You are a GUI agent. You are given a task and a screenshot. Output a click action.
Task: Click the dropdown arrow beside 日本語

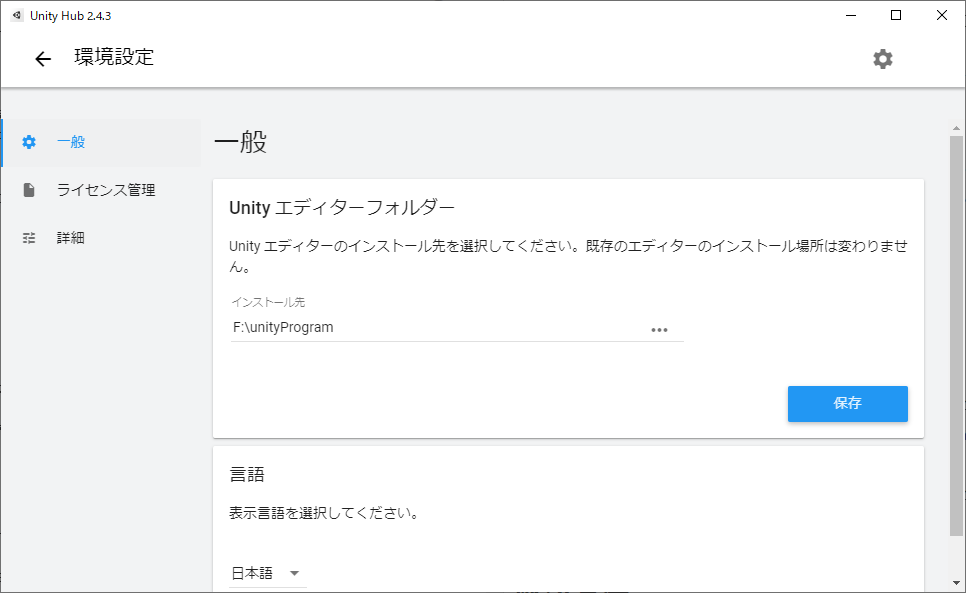[x=293, y=573]
